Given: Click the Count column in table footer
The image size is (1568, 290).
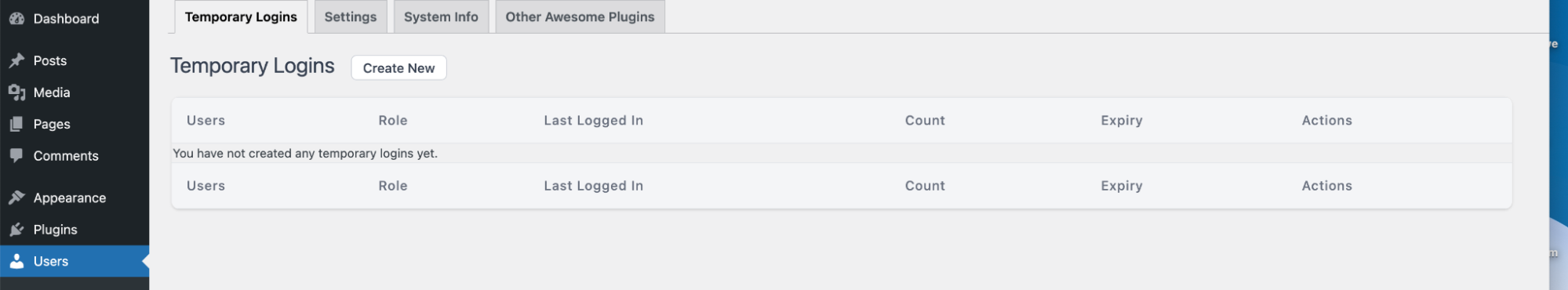Looking at the screenshot, I should (x=925, y=186).
